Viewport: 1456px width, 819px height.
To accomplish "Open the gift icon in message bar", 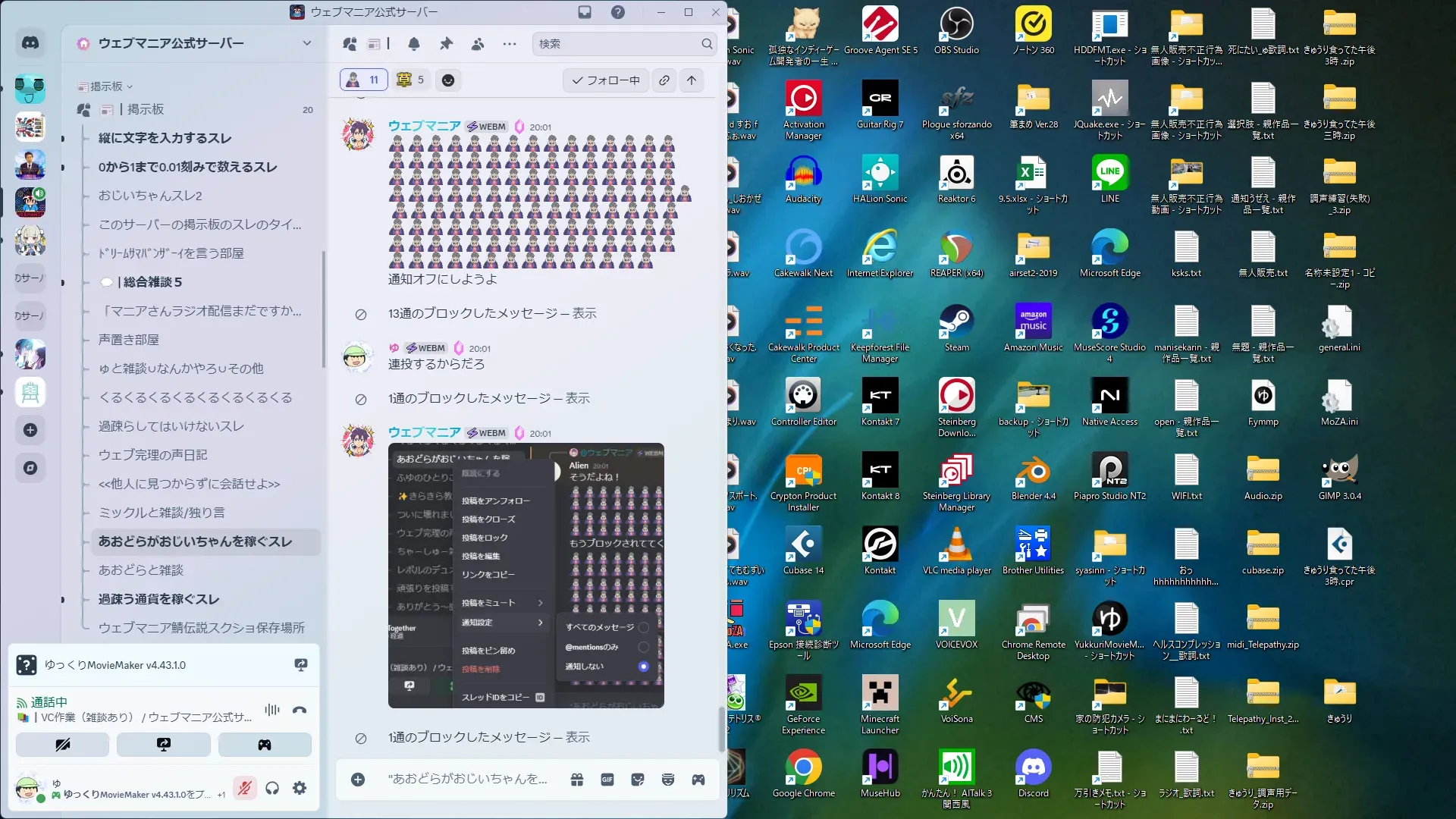I will (577, 780).
